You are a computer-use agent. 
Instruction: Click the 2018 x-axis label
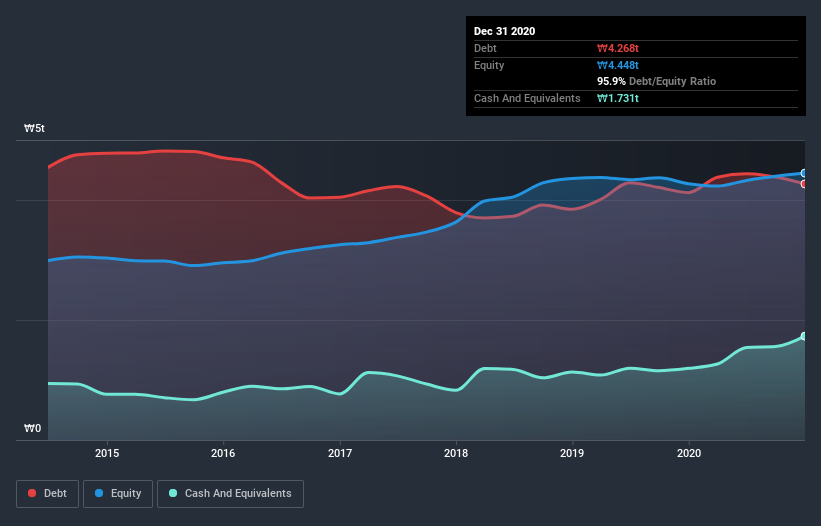click(456, 453)
